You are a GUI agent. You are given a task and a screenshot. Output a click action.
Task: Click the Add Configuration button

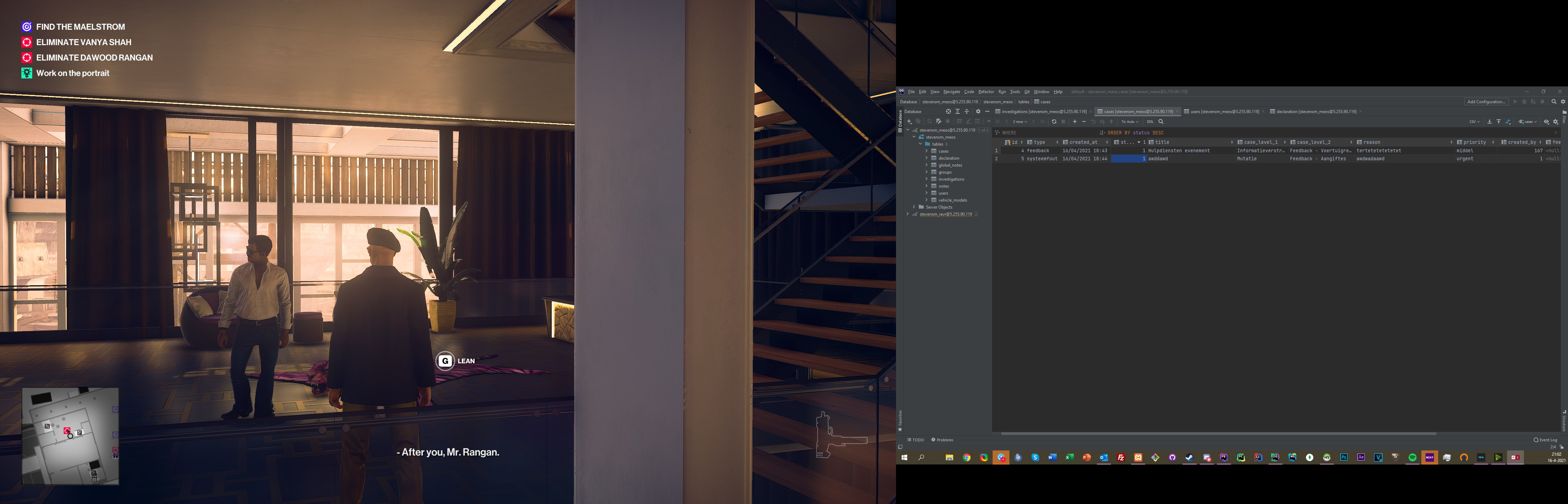pyautogui.click(x=1486, y=101)
